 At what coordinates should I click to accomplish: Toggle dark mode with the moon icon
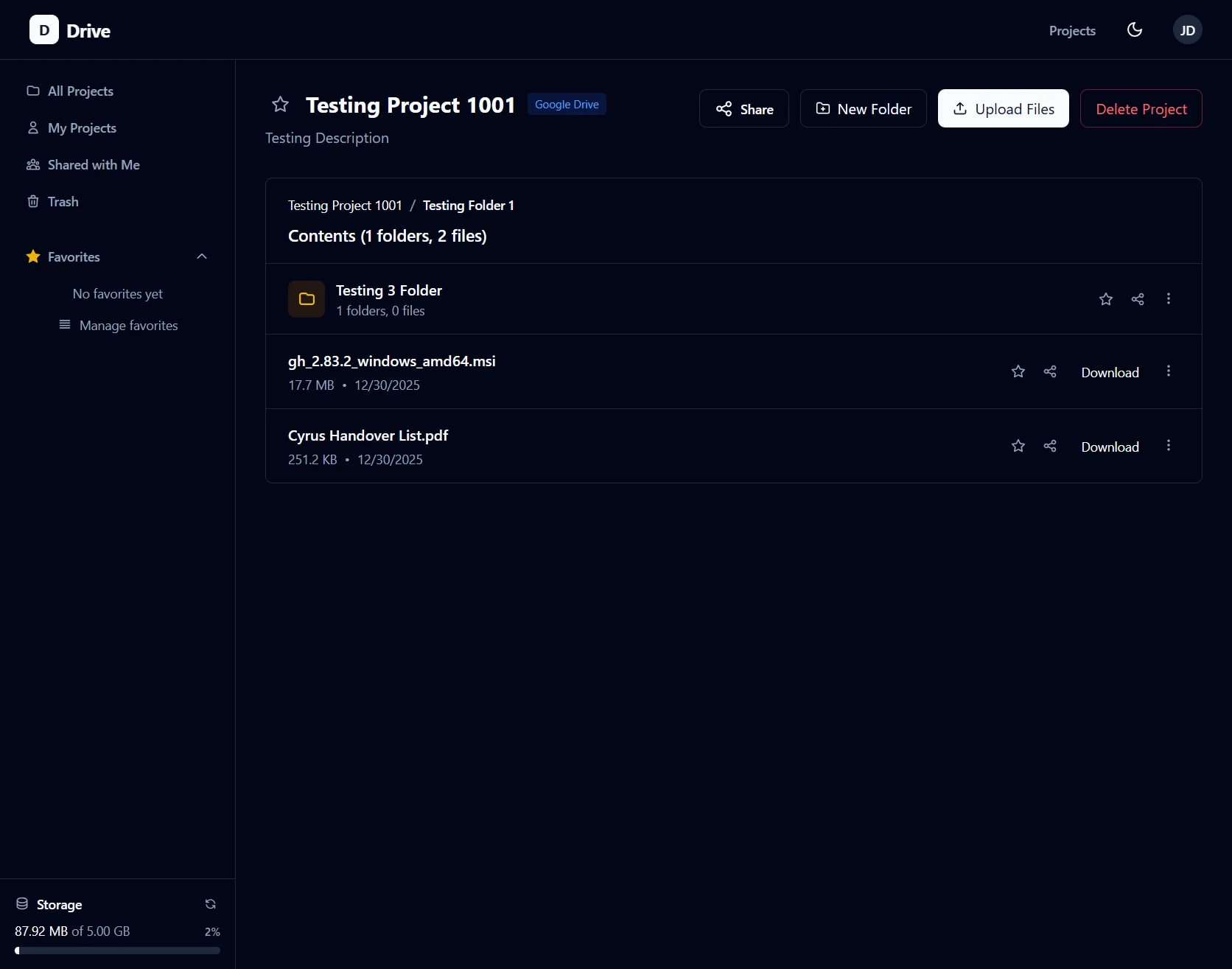pyautogui.click(x=1134, y=29)
